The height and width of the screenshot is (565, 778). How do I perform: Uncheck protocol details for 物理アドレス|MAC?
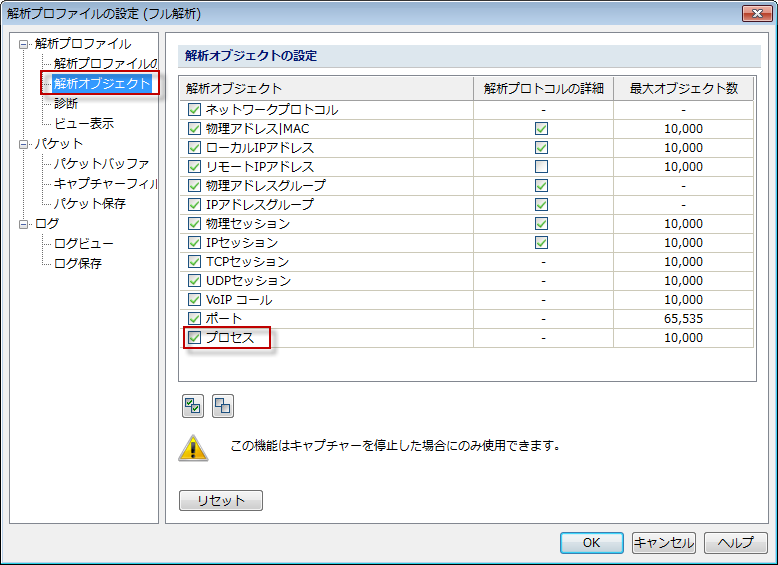click(541, 129)
